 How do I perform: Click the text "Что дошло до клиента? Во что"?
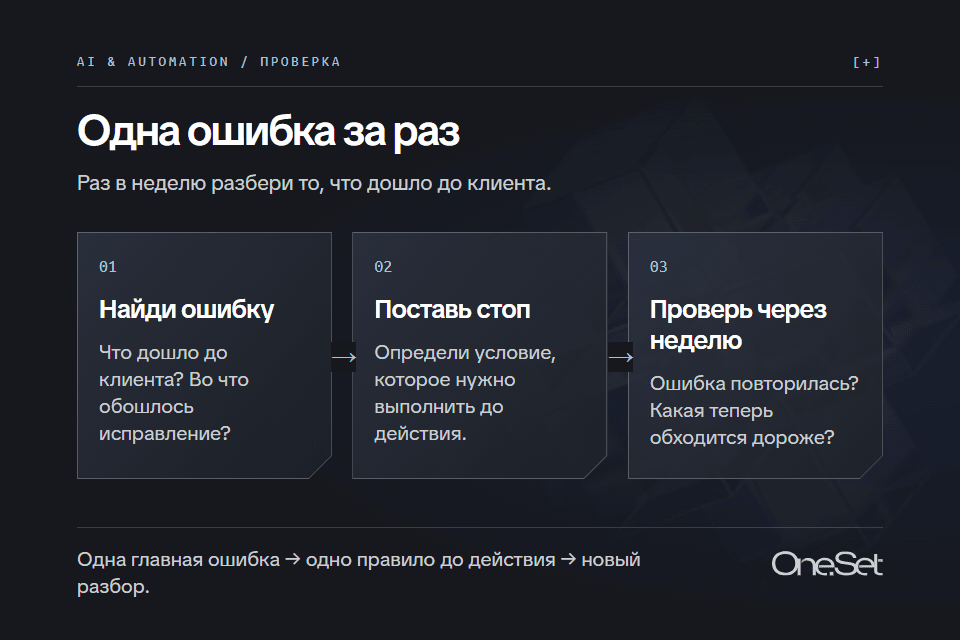(x=174, y=366)
